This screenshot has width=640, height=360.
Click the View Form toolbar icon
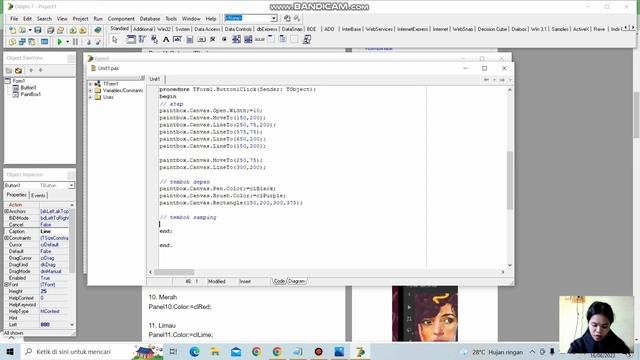22,42
